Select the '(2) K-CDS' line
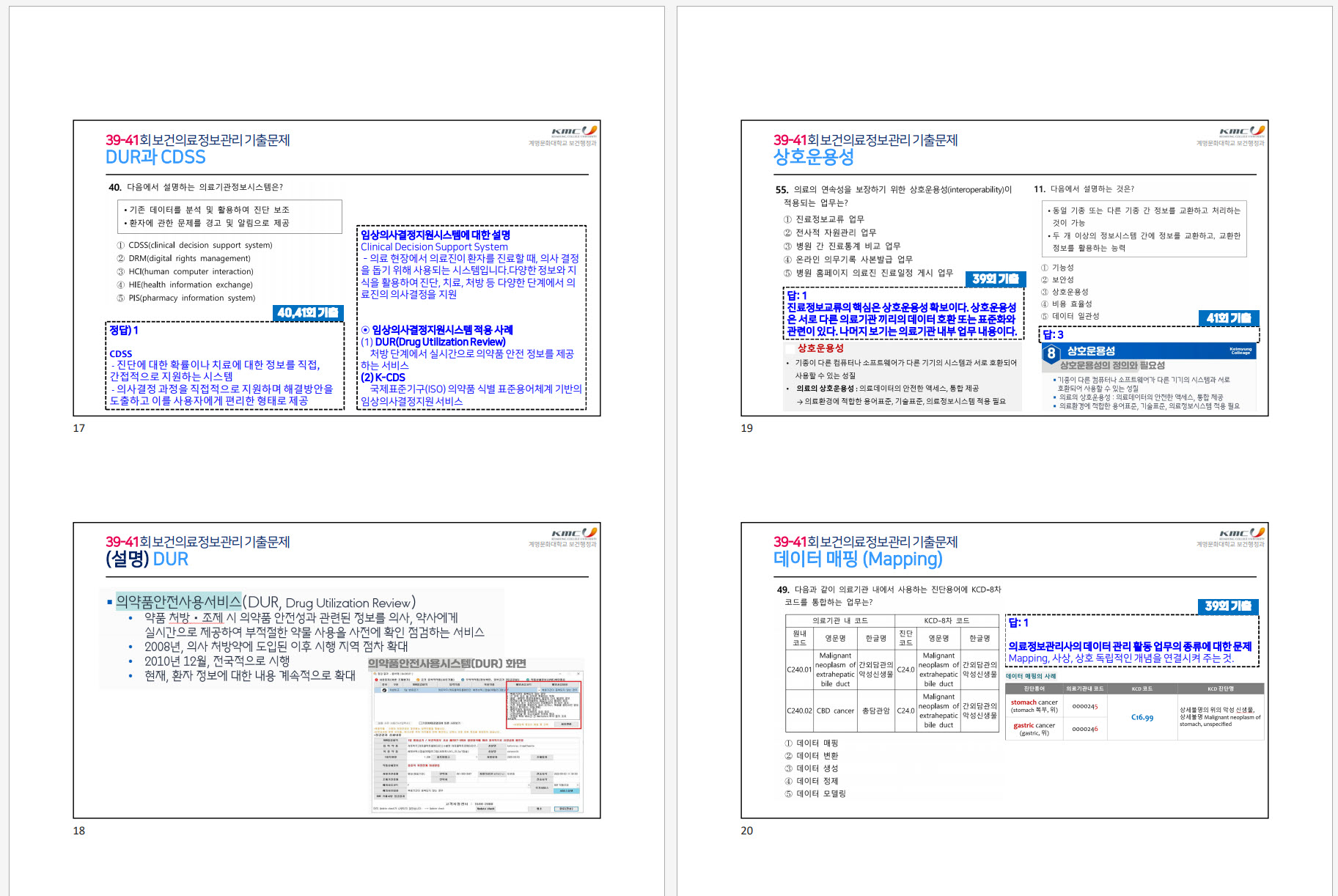The width and height of the screenshot is (1338, 896). click(x=383, y=378)
